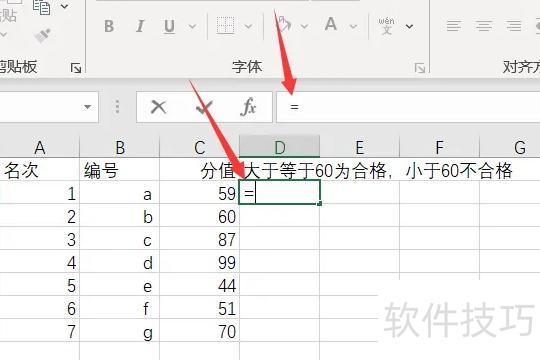
Task: Toggle Underline formatting button
Action: click(169, 26)
